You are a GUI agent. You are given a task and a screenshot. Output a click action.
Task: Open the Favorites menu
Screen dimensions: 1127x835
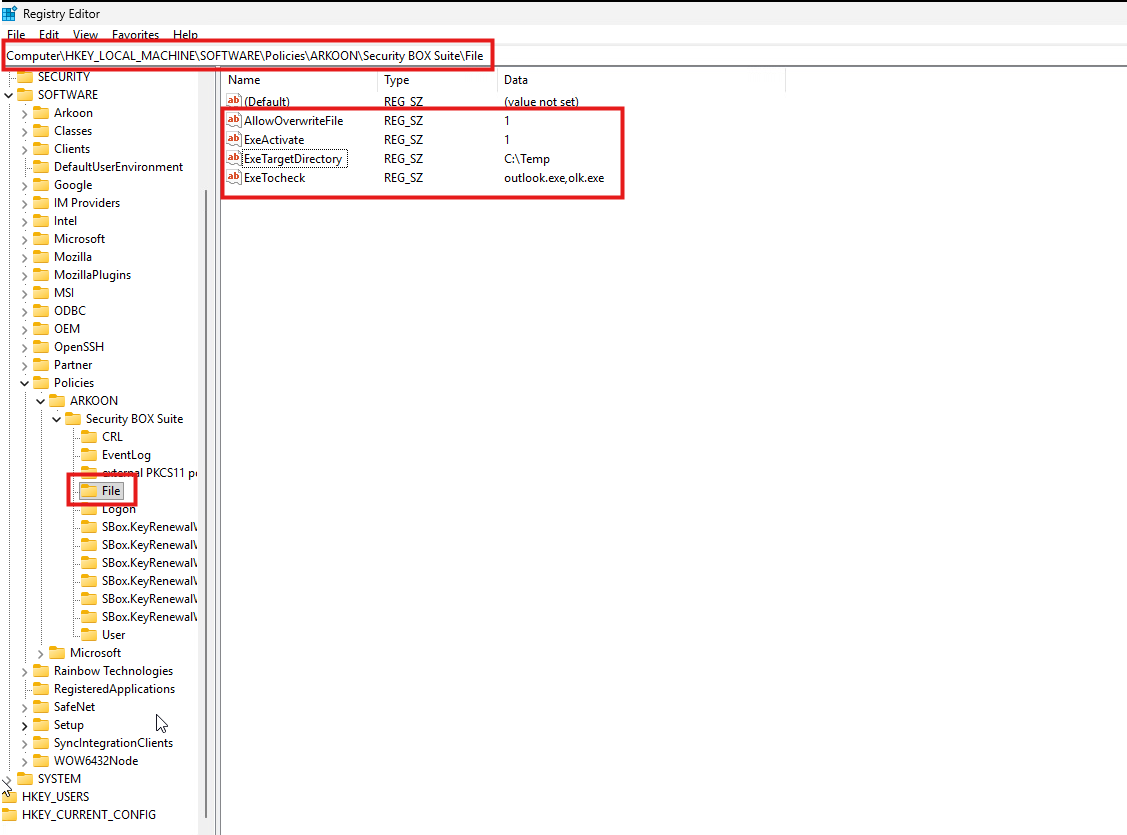pyautogui.click(x=135, y=34)
